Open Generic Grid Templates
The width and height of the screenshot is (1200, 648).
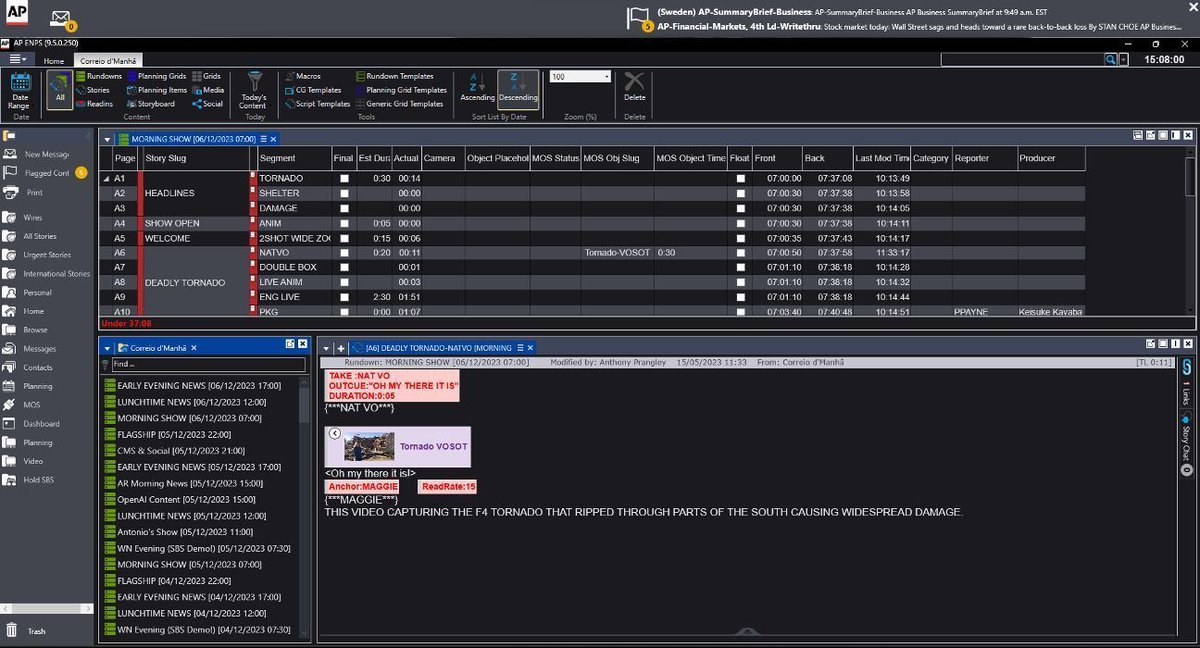(x=399, y=104)
